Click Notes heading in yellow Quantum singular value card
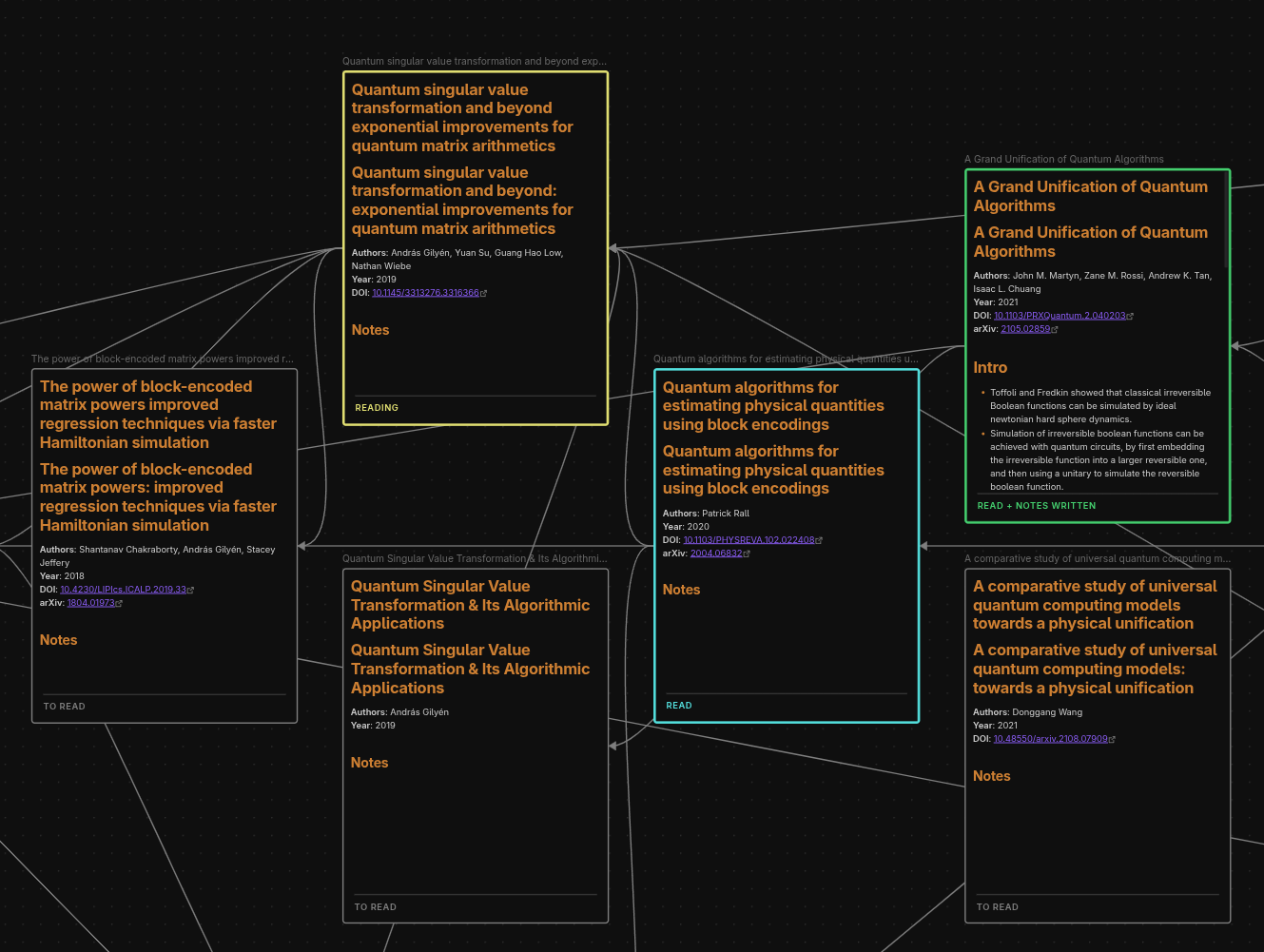The height and width of the screenshot is (952, 1264). pos(371,330)
